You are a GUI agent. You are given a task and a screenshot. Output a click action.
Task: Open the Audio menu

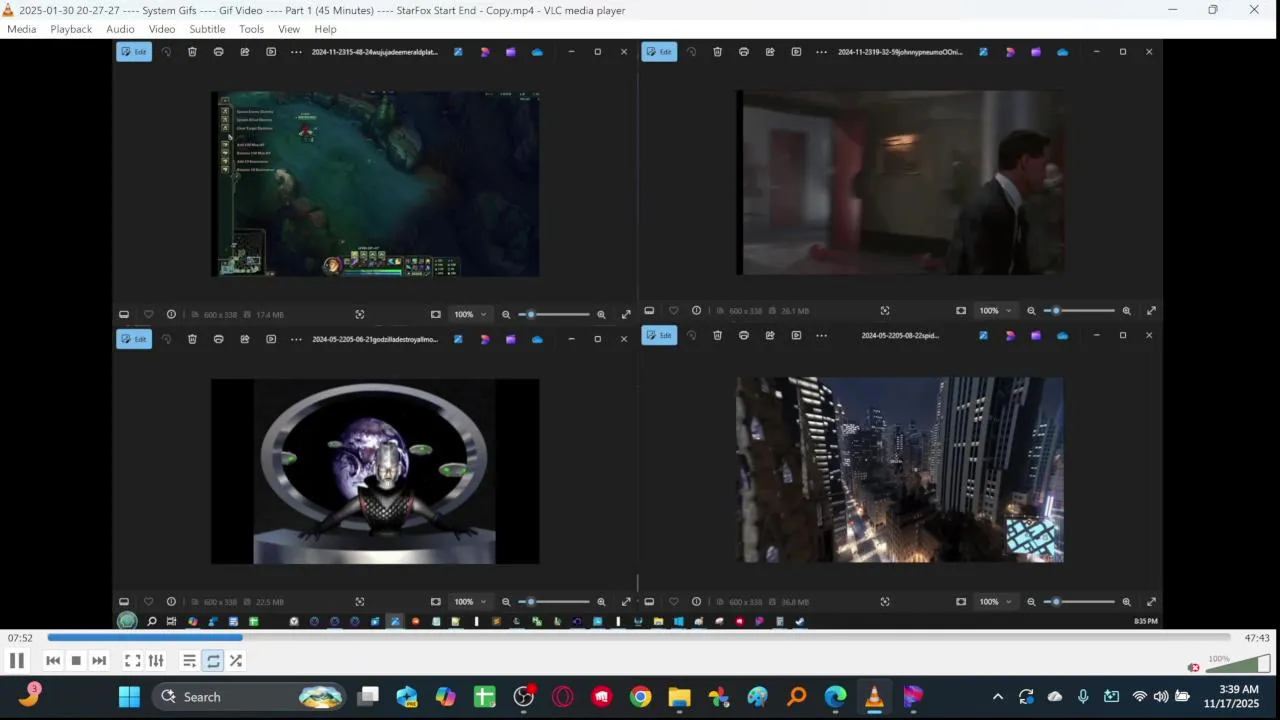tap(120, 29)
